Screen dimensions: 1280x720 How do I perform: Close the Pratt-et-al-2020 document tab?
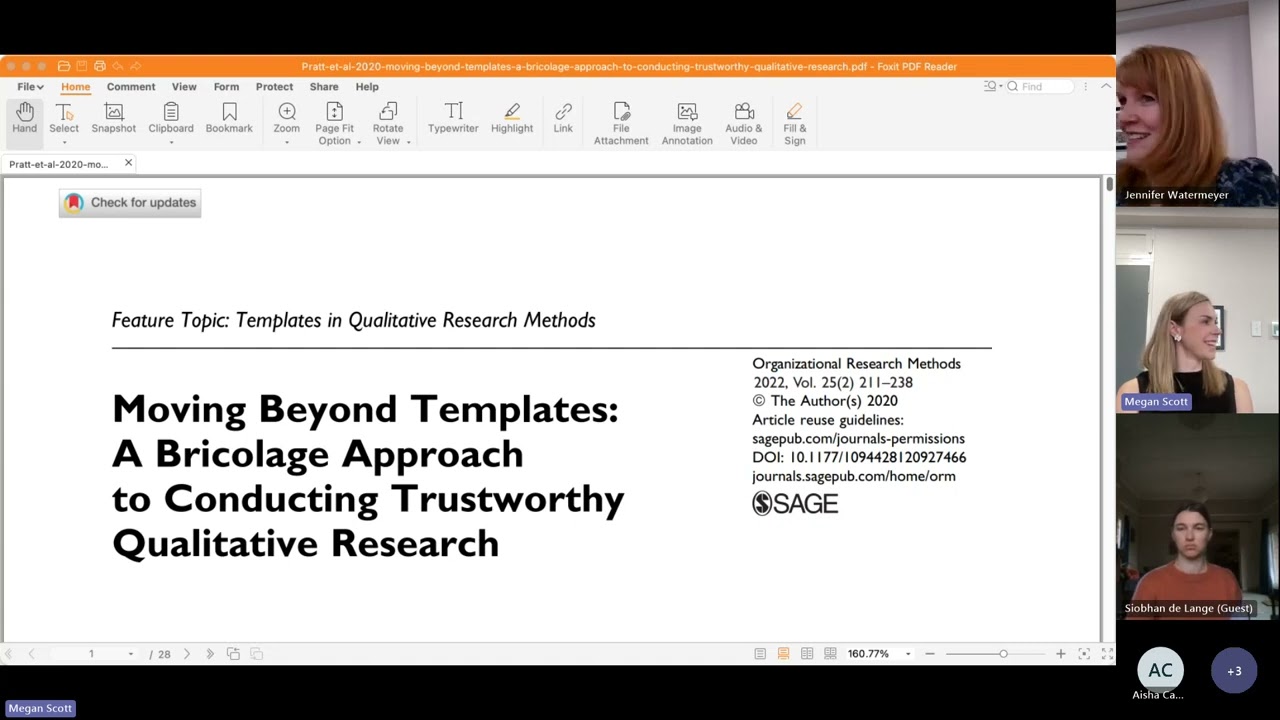(128, 163)
